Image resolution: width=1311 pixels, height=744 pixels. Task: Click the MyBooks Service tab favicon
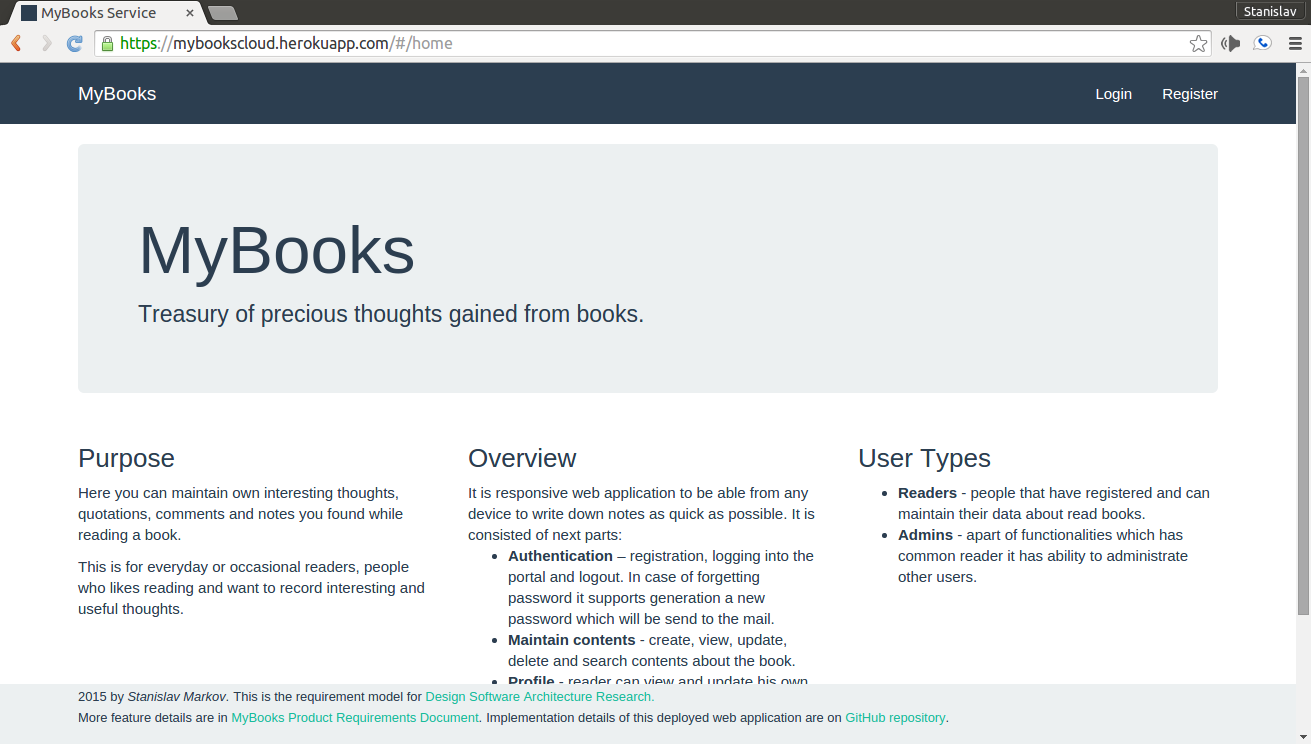[29, 13]
